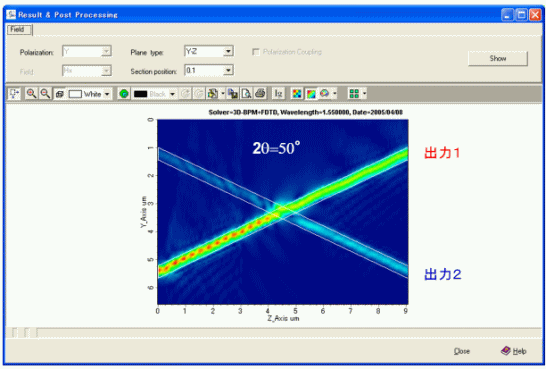This screenshot has height=369, width=546.
Task: Click the Close button at bottom
Action: coord(461,351)
